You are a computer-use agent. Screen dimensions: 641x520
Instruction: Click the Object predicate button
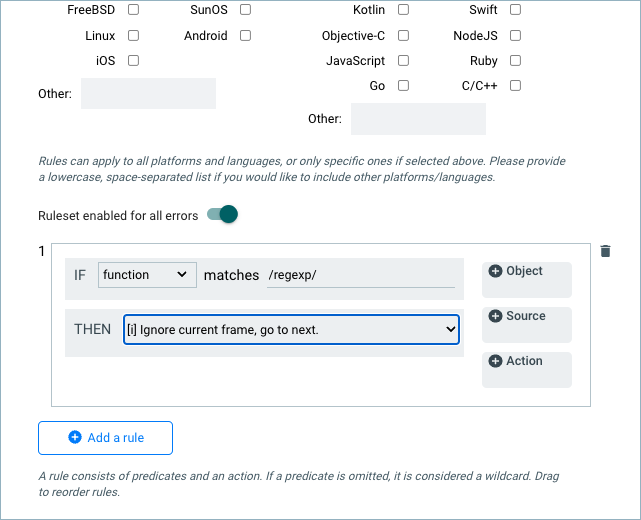(x=526, y=280)
